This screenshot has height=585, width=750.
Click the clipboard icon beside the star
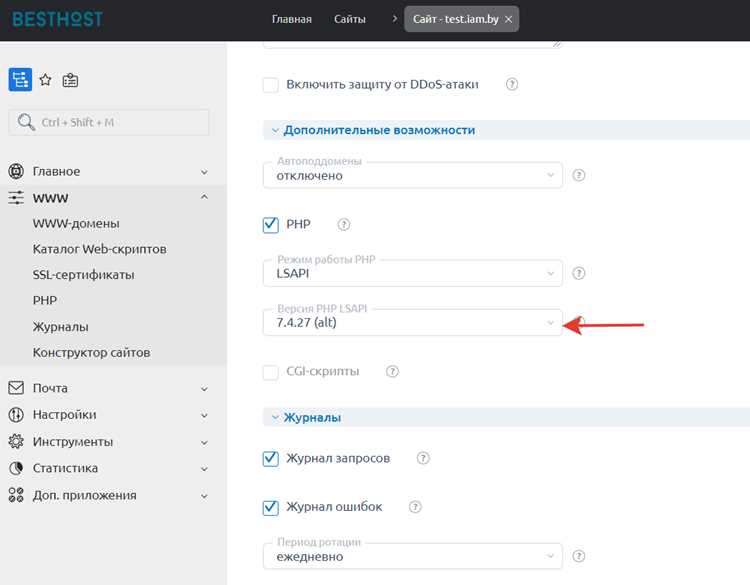click(x=70, y=80)
